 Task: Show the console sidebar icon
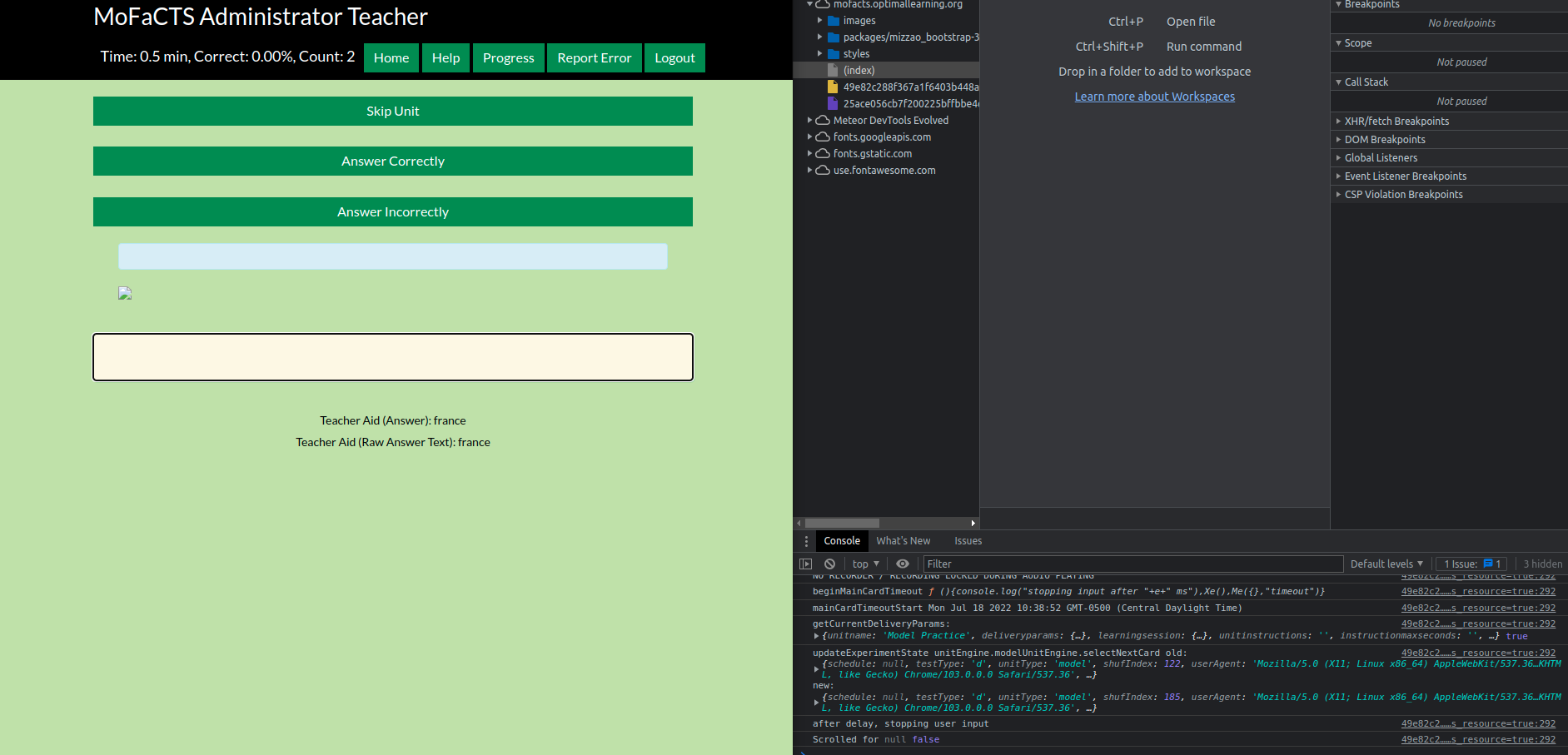click(805, 564)
